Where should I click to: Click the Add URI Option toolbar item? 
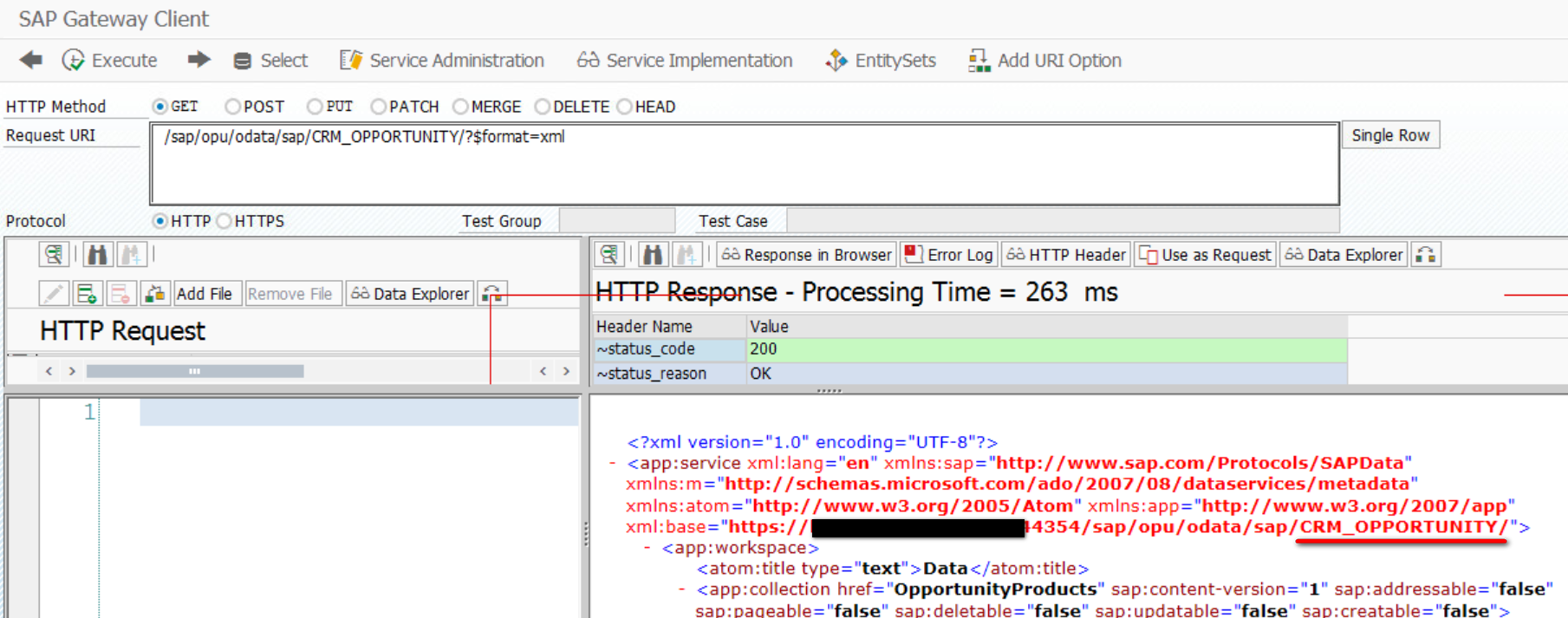[1045, 61]
